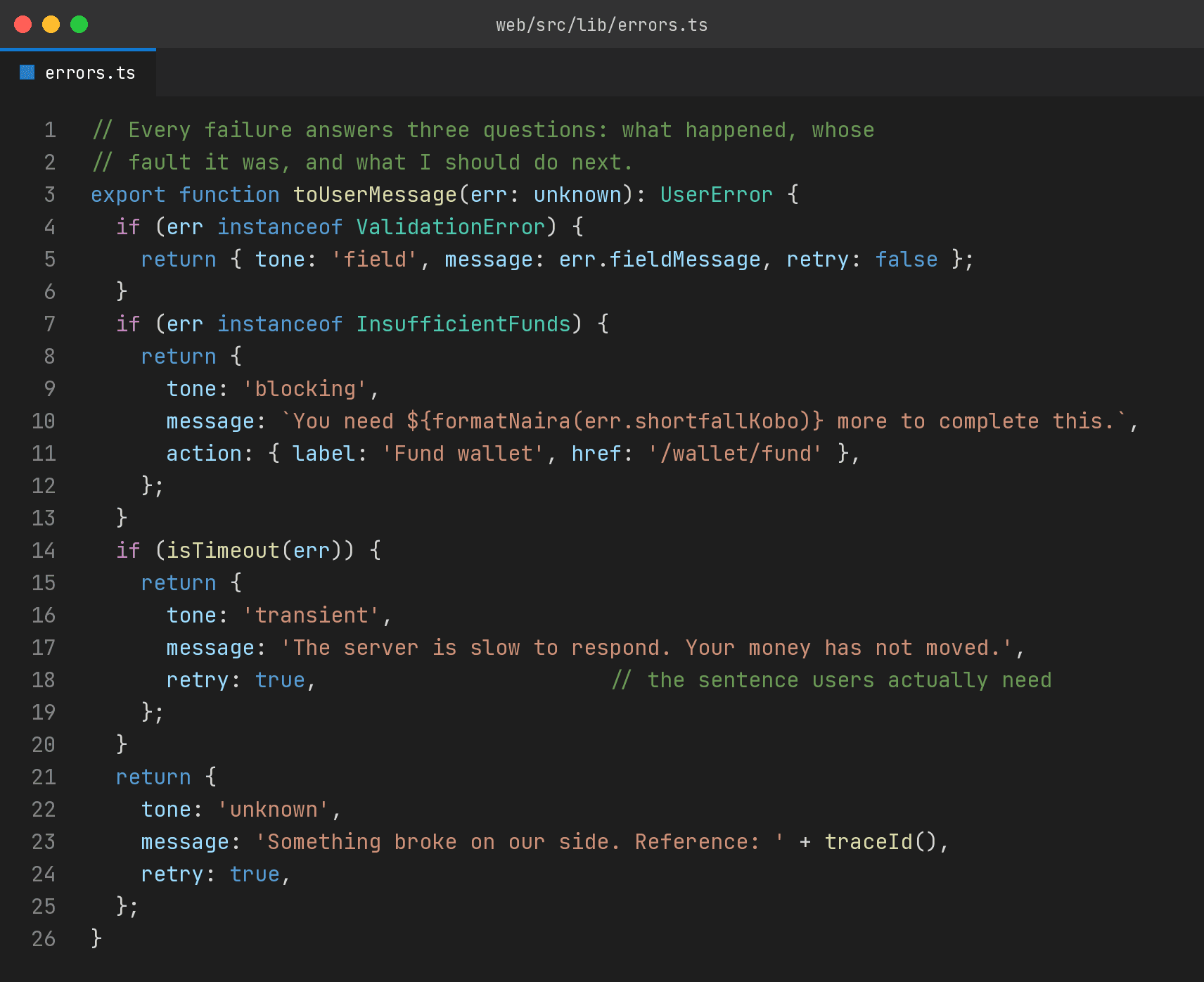
Task: Click line number 1 in the gutter
Action: [x=50, y=130]
